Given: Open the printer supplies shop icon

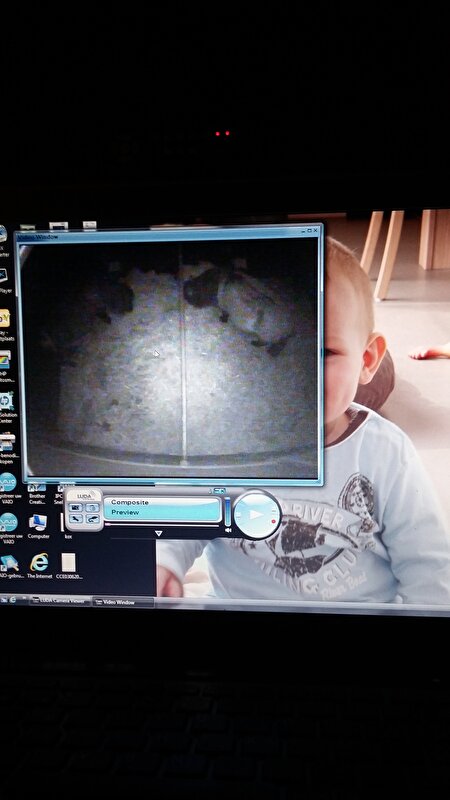Looking at the screenshot, I should tap(8, 446).
